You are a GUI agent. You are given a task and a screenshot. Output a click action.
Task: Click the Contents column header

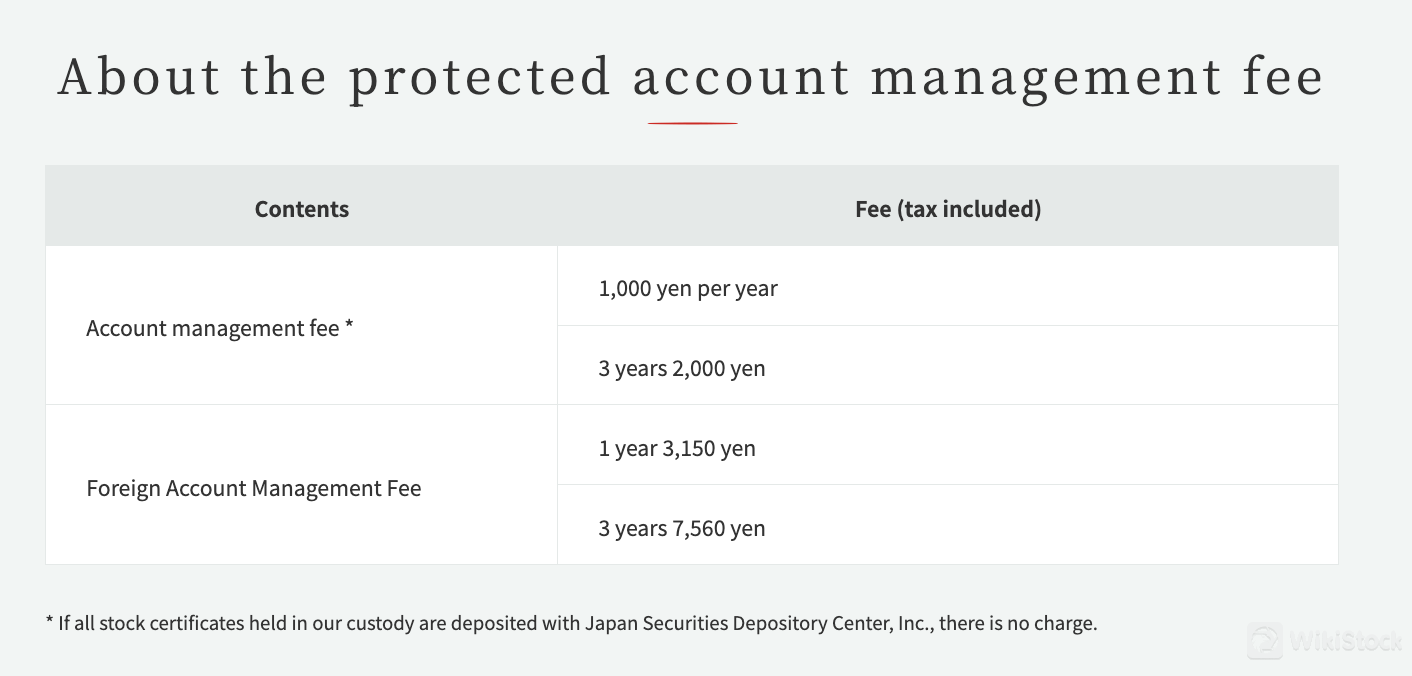pyautogui.click(x=302, y=208)
